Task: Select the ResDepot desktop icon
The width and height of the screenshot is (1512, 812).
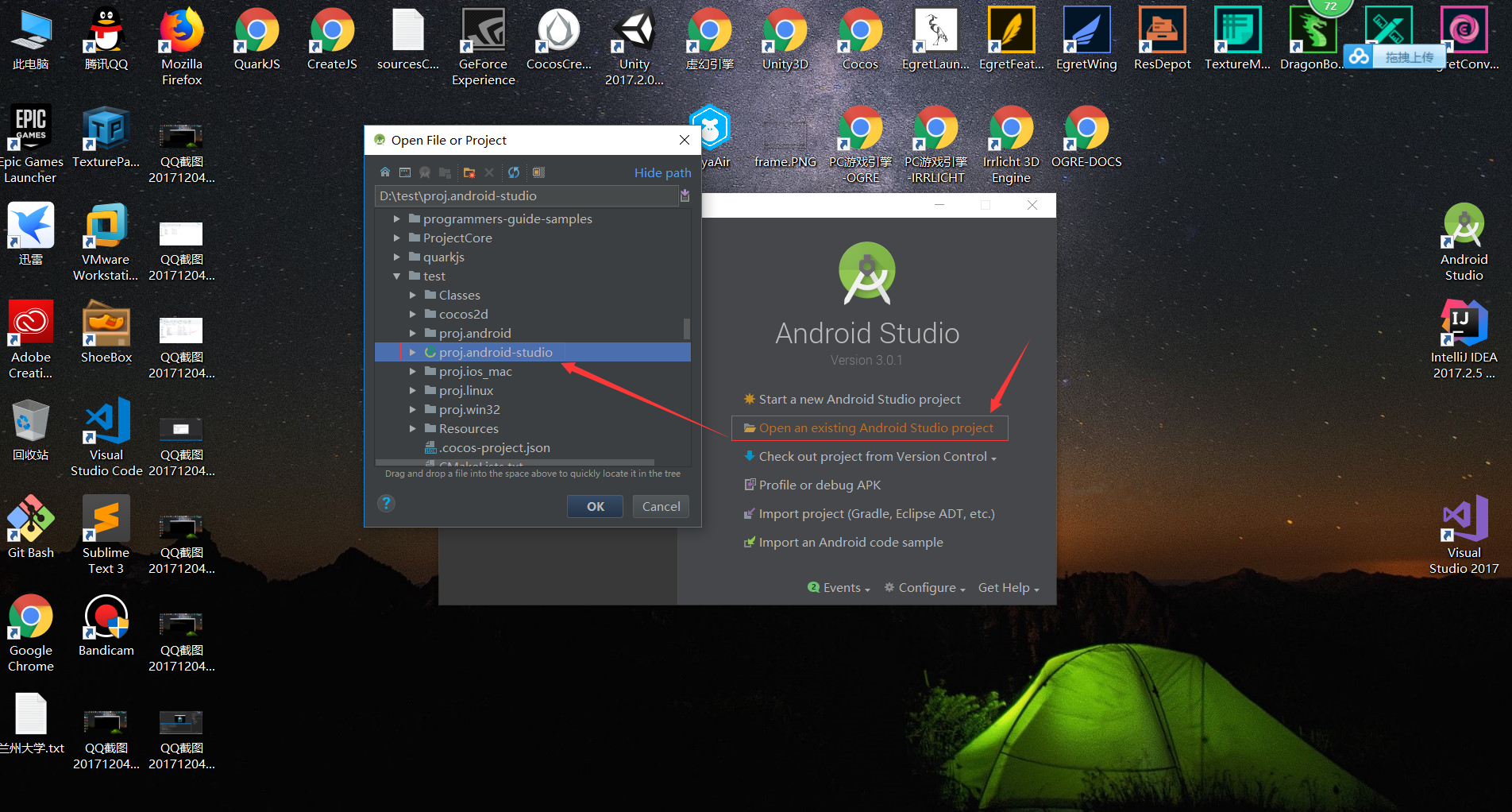Action: [x=1162, y=39]
